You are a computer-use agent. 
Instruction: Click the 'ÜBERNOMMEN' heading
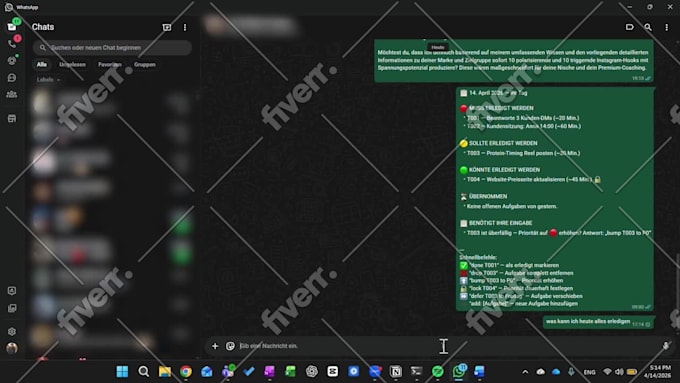point(488,196)
